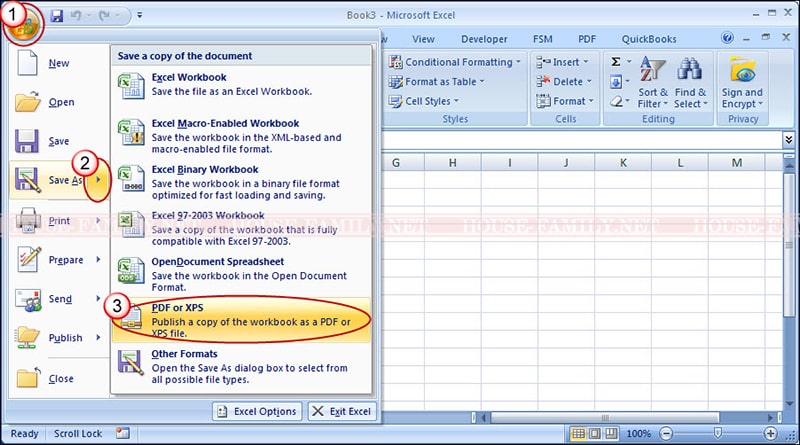Expand the formula bar chevron

tap(789, 139)
